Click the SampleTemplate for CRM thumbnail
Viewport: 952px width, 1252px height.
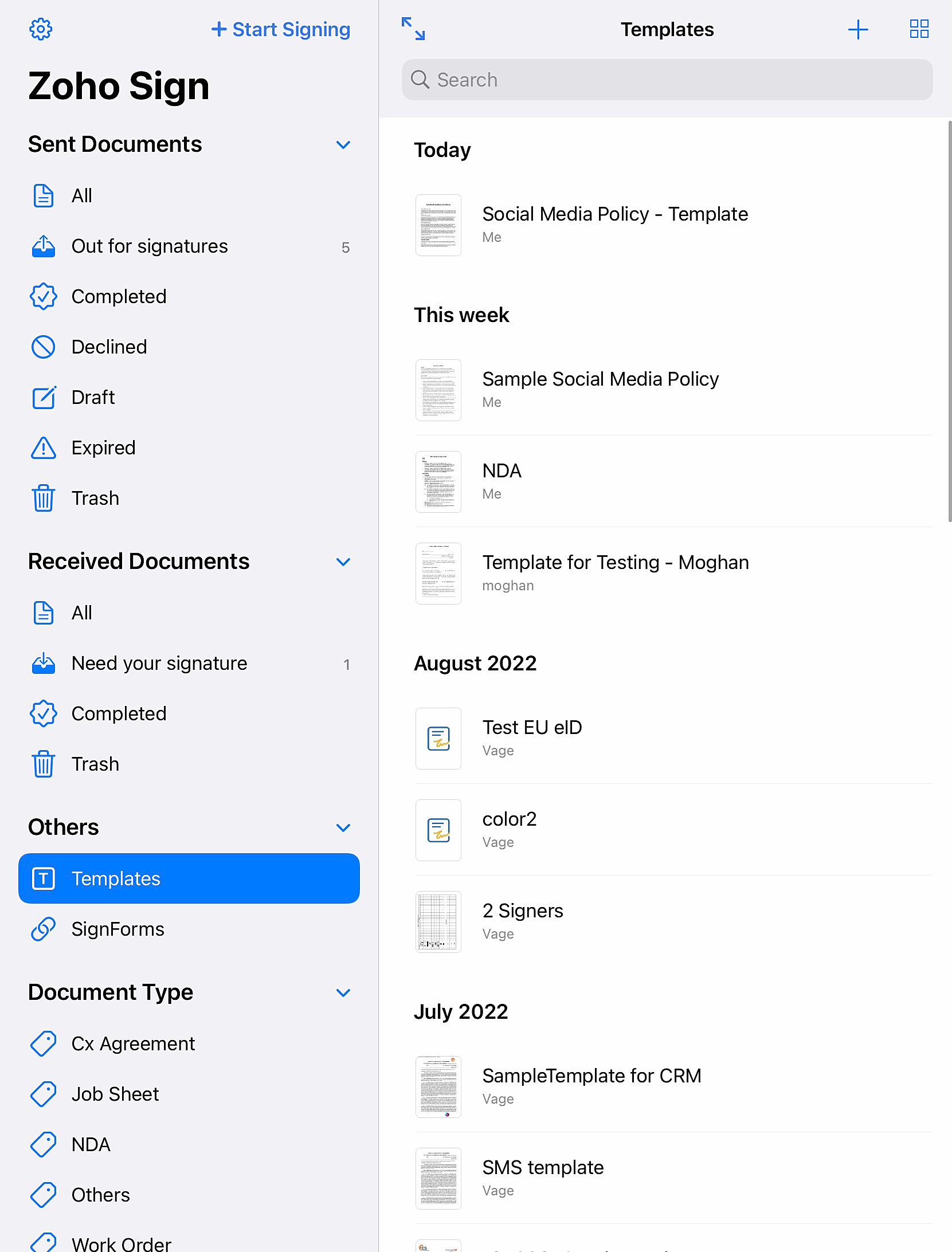pos(438,1087)
